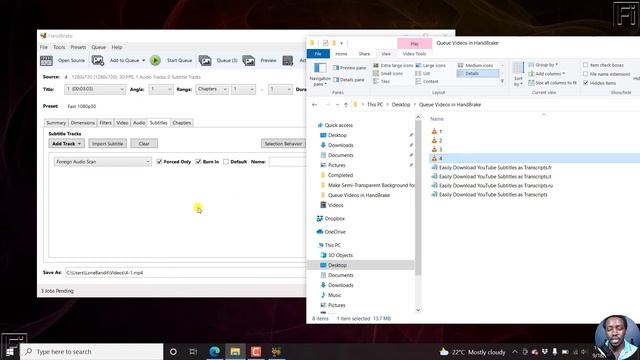Open HandBrake Tools menu
This screenshot has height=360, width=640.
coord(59,47)
